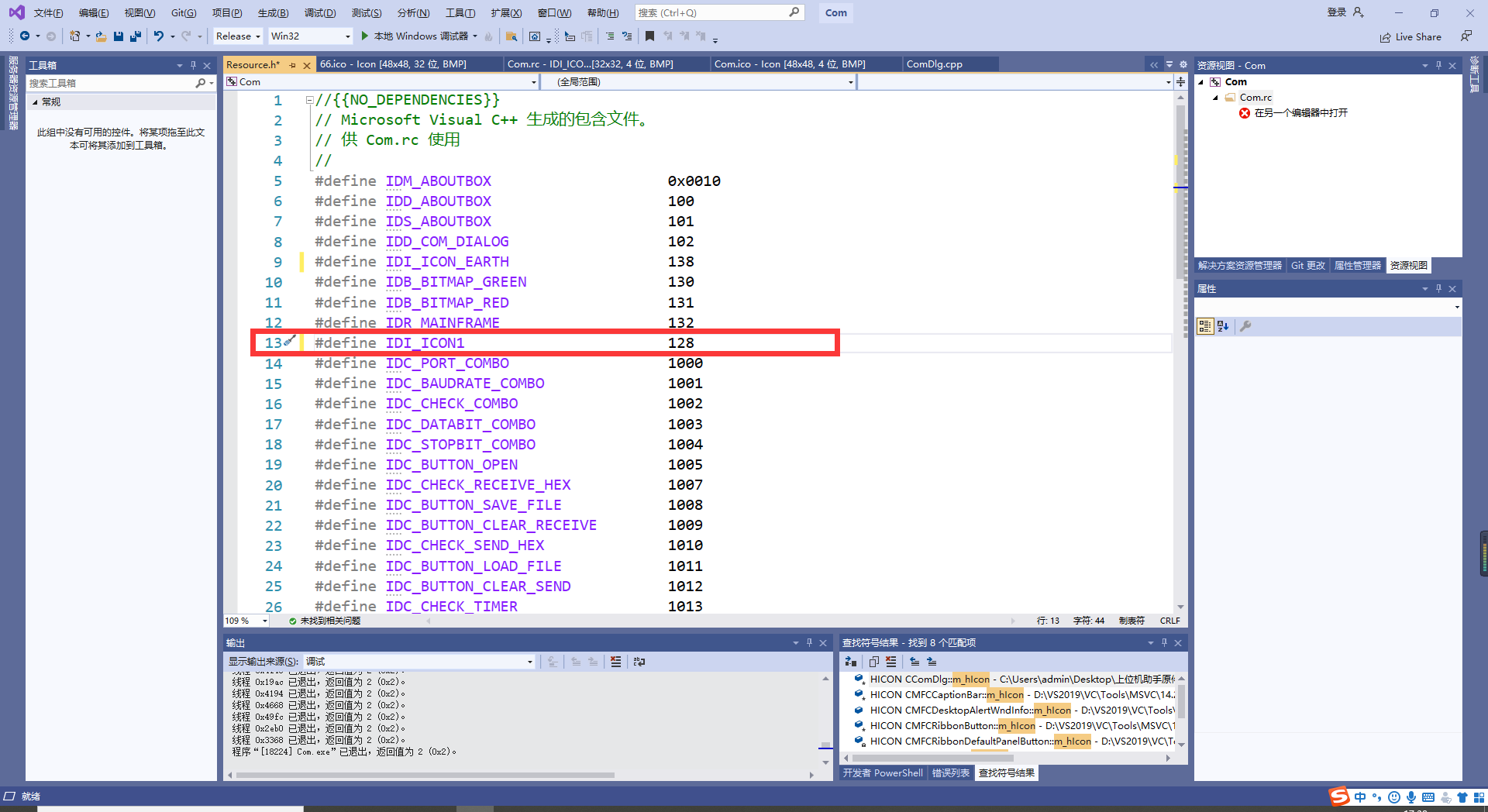Open the output source dropdown showing 调试

pyautogui.click(x=418, y=662)
